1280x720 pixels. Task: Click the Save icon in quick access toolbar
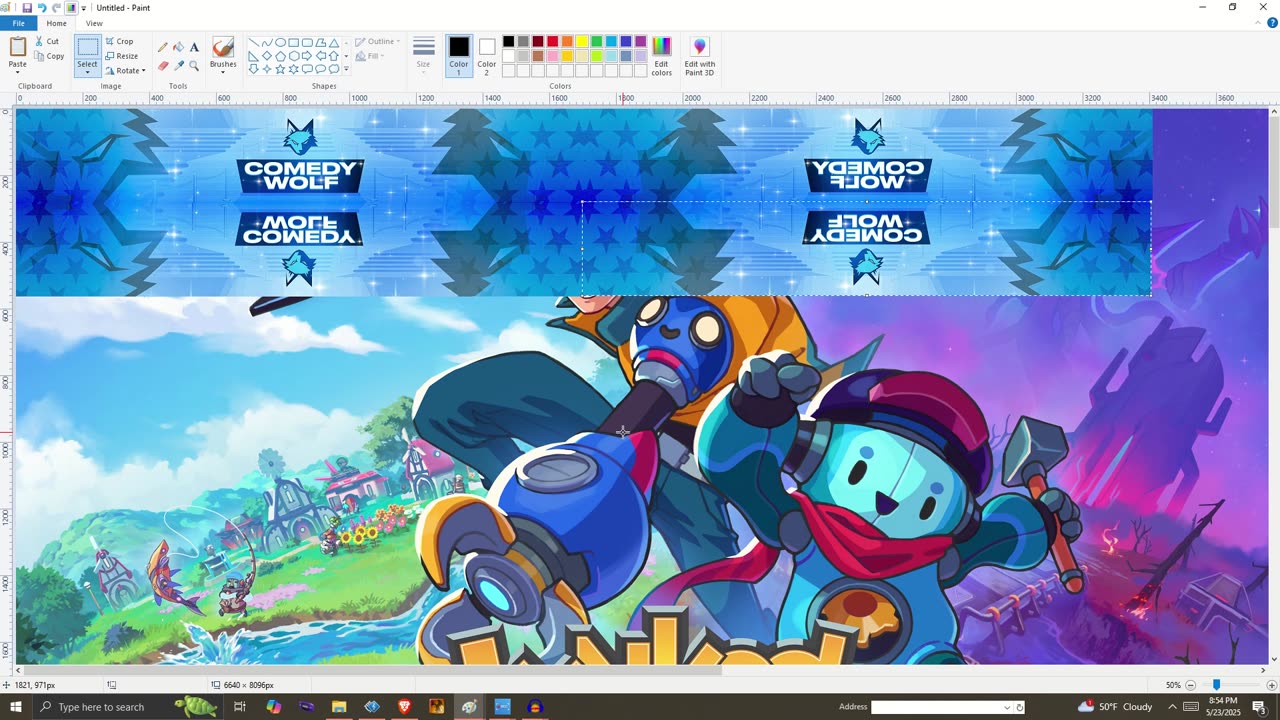click(x=27, y=8)
